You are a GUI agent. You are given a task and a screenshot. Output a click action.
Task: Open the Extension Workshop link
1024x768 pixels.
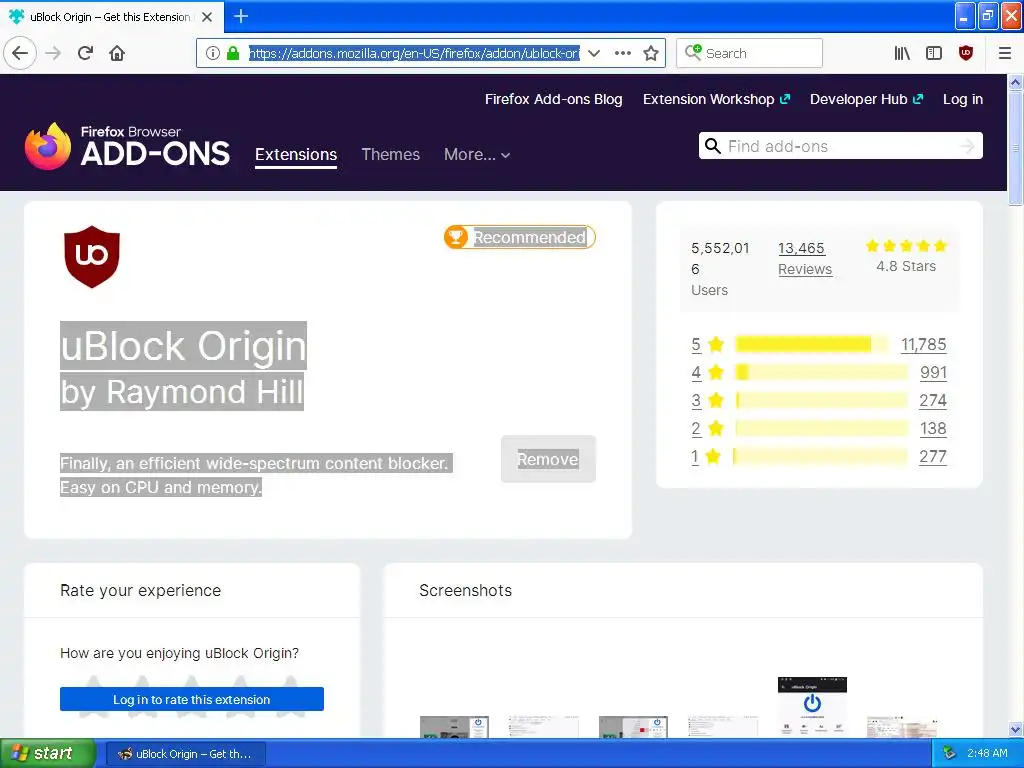pos(716,99)
